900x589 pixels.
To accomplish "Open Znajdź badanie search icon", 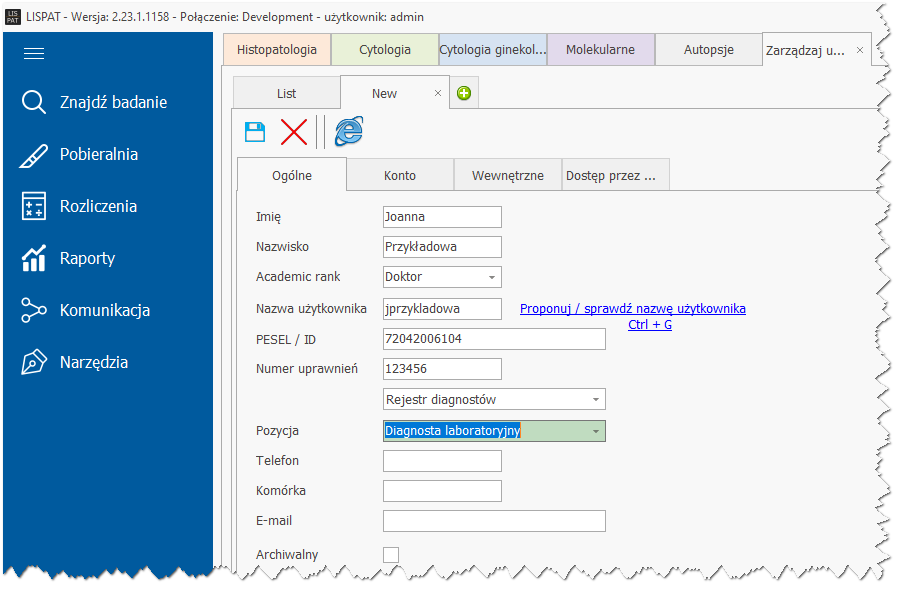I will (34, 103).
